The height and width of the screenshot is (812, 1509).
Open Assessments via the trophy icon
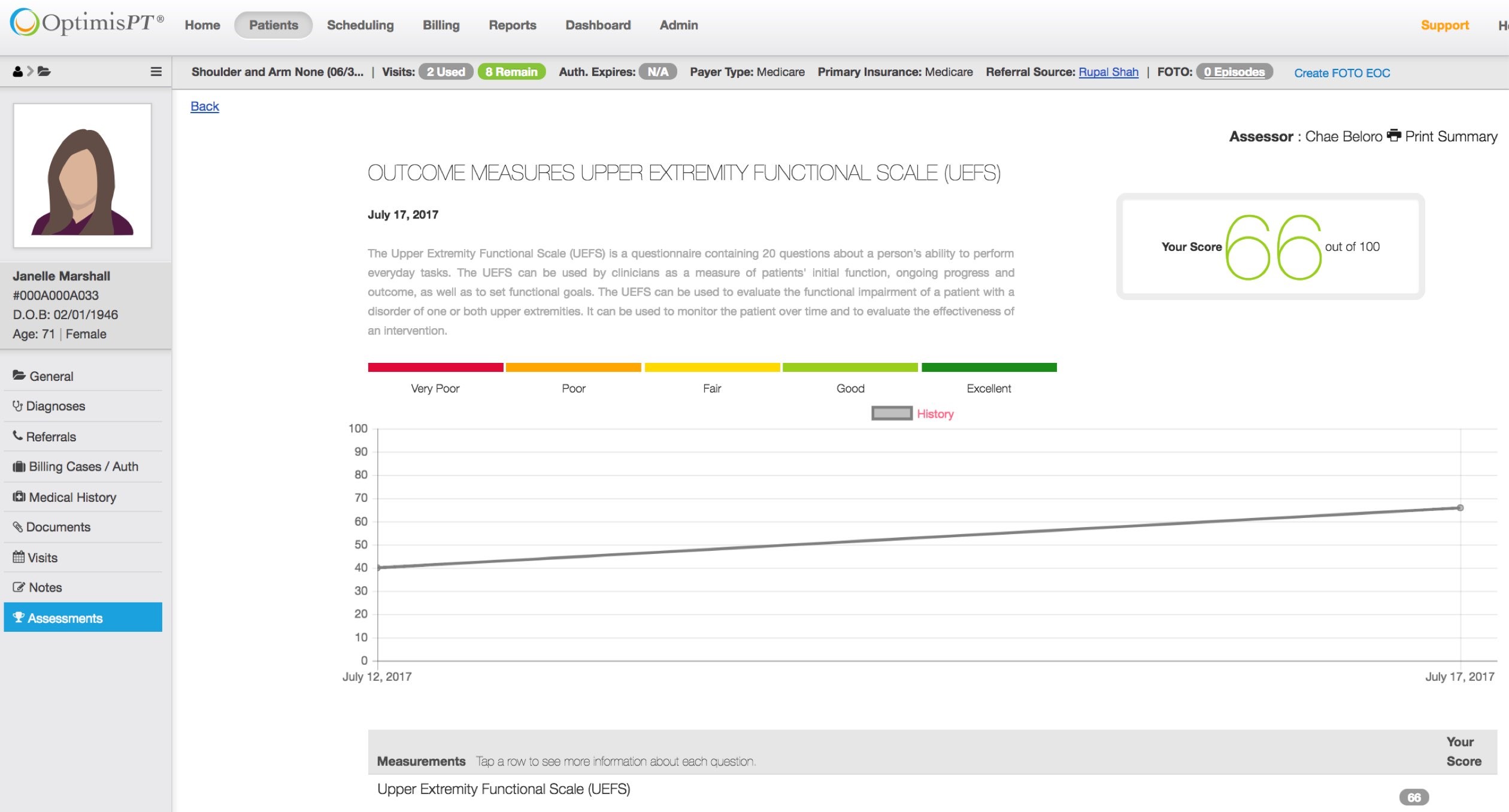[x=19, y=617]
